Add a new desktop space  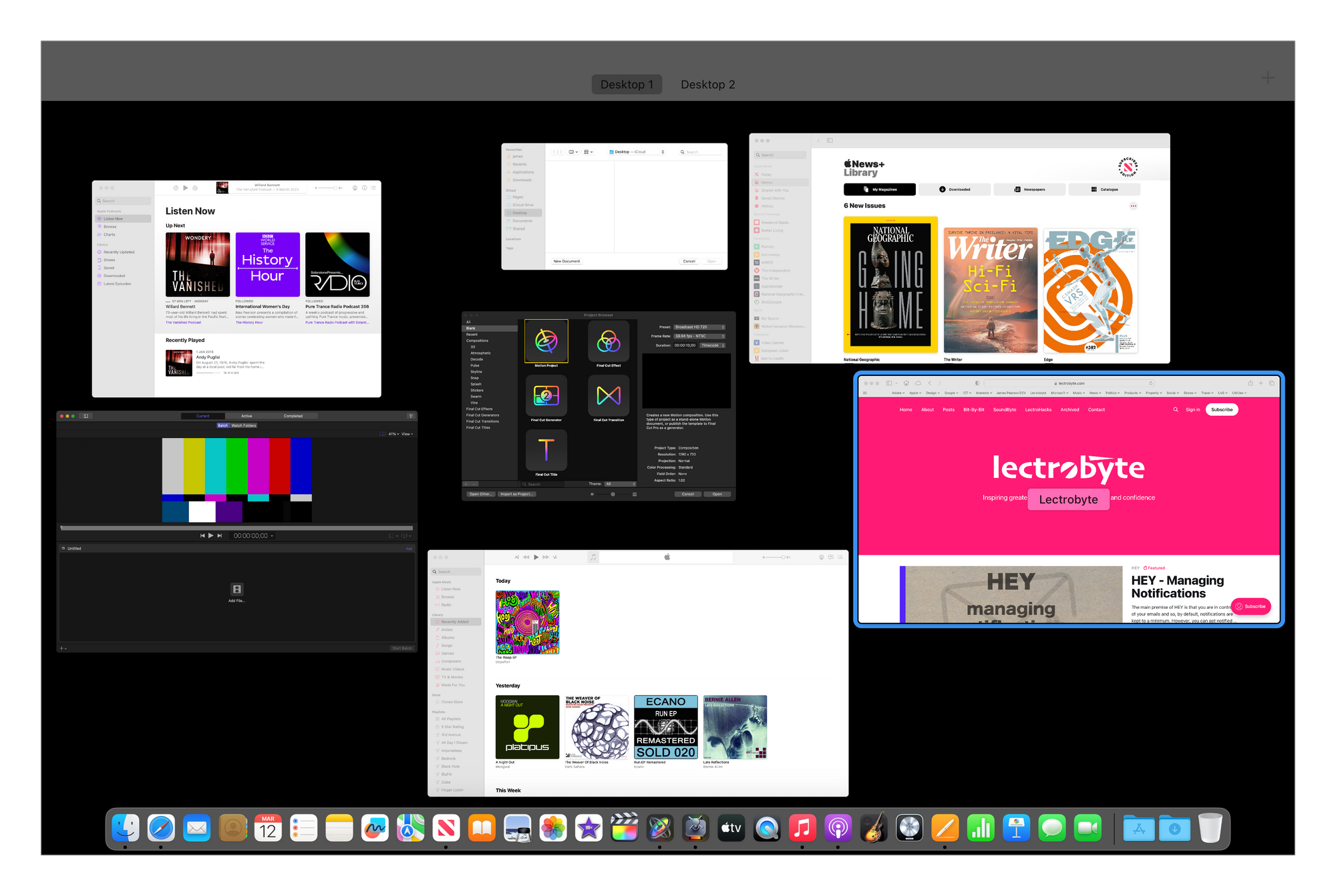pyautogui.click(x=1267, y=78)
